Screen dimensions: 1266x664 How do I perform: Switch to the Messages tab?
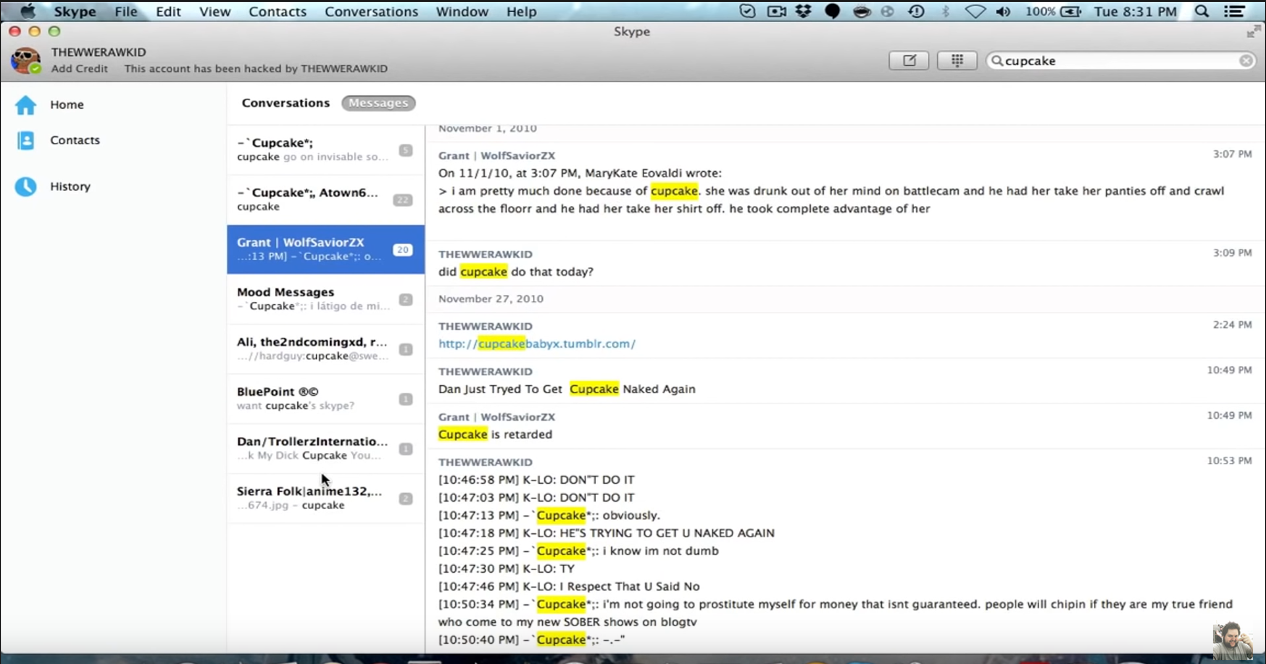click(378, 103)
